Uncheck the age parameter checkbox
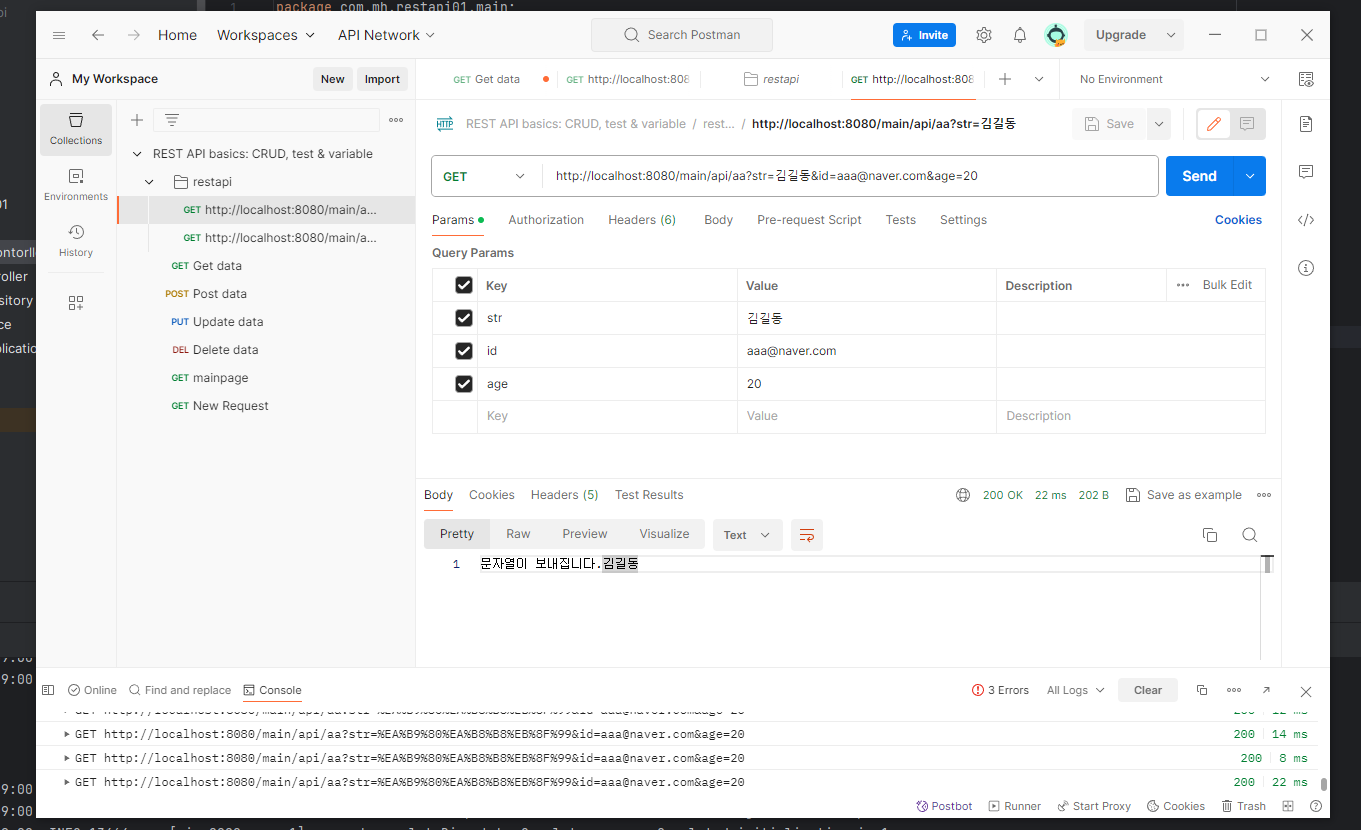The image size is (1361, 830). 464,384
